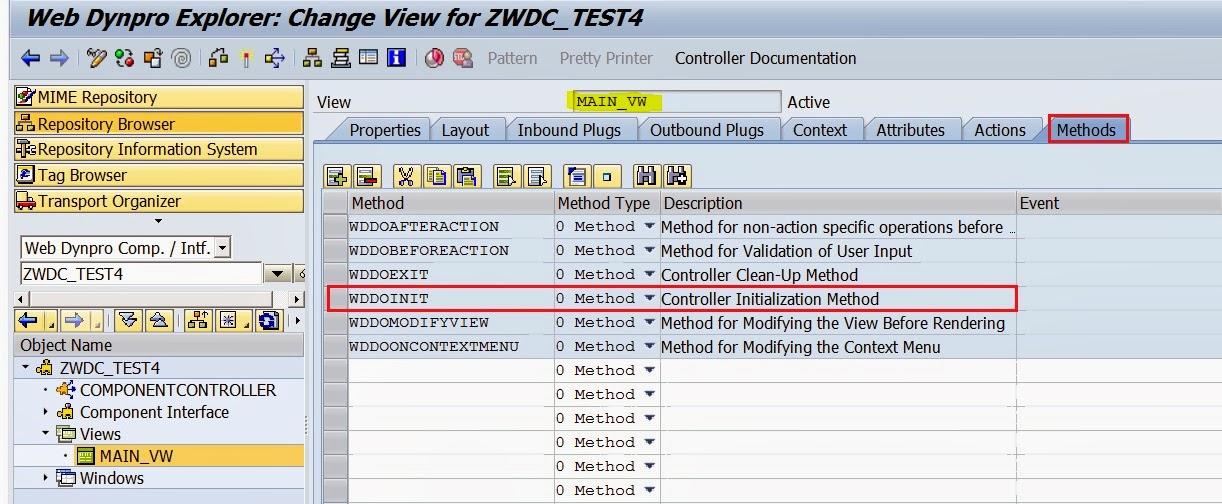1222x504 pixels.
Task: Open the Tag Browser
Action: click(x=159, y=175)
